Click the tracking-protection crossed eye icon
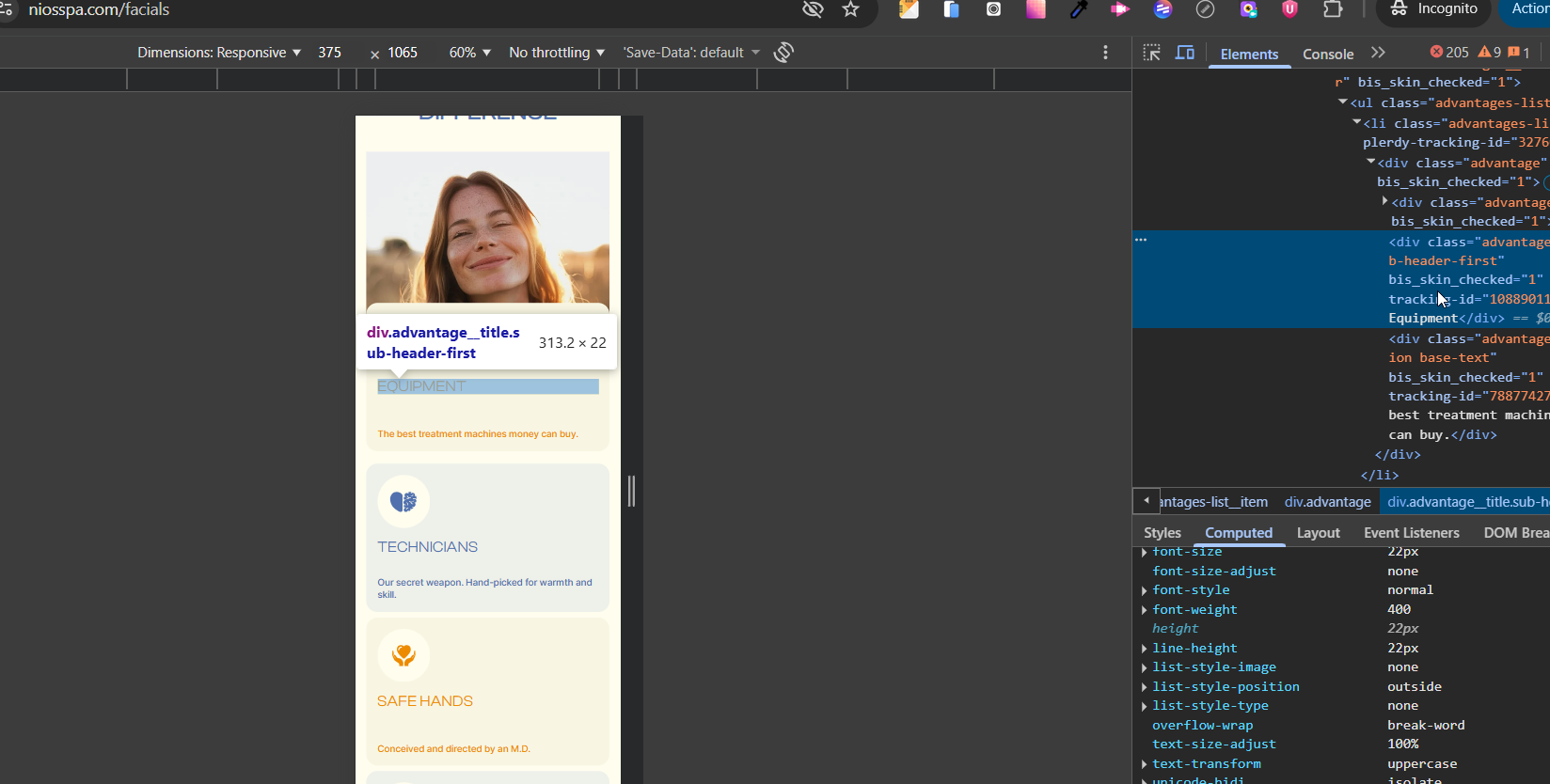Image resolution: width=1550 pixels, height=784 pixels. coord(813,9)
